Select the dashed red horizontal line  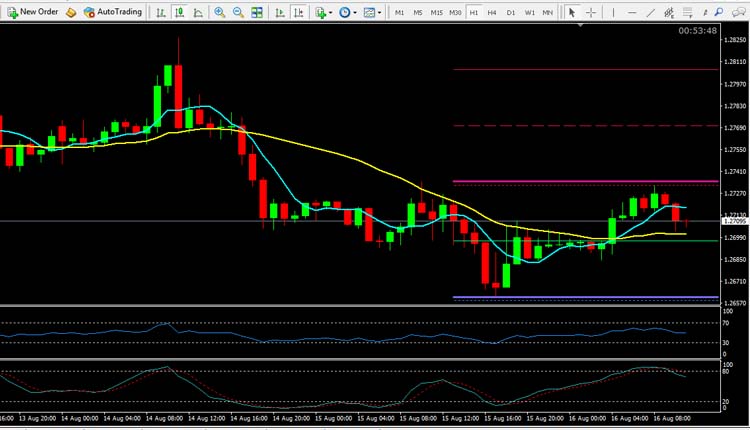point(585,126)
